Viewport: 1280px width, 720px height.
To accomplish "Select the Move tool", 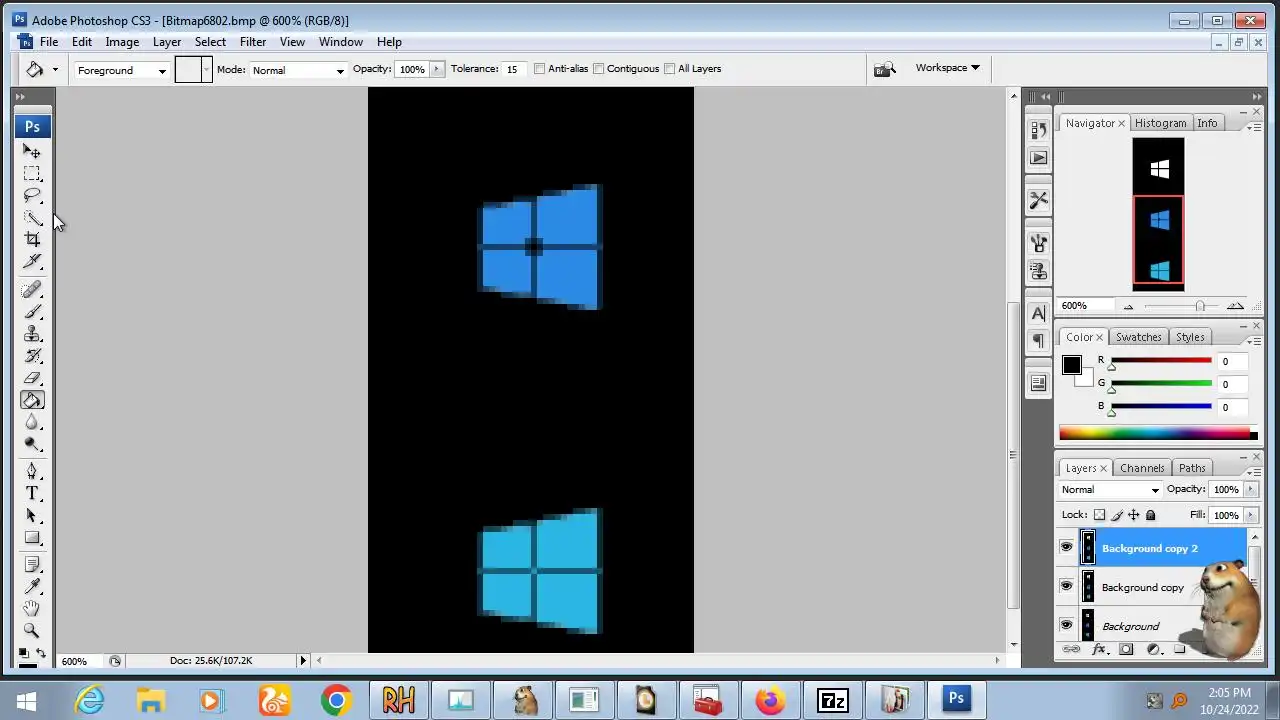I will pyautogui.click(x=32, y=151).
